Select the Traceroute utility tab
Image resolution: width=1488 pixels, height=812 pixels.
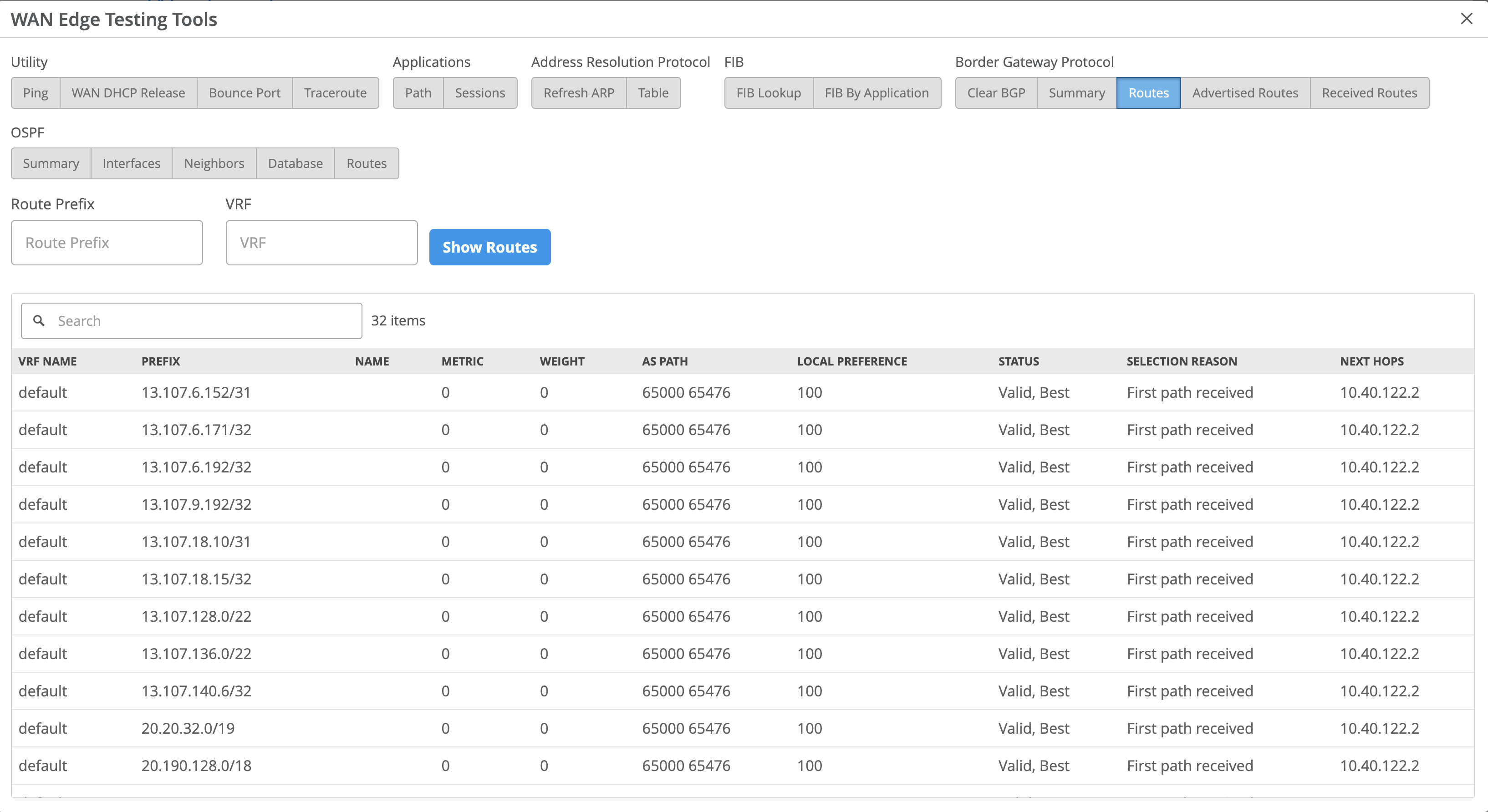(335, 93)
